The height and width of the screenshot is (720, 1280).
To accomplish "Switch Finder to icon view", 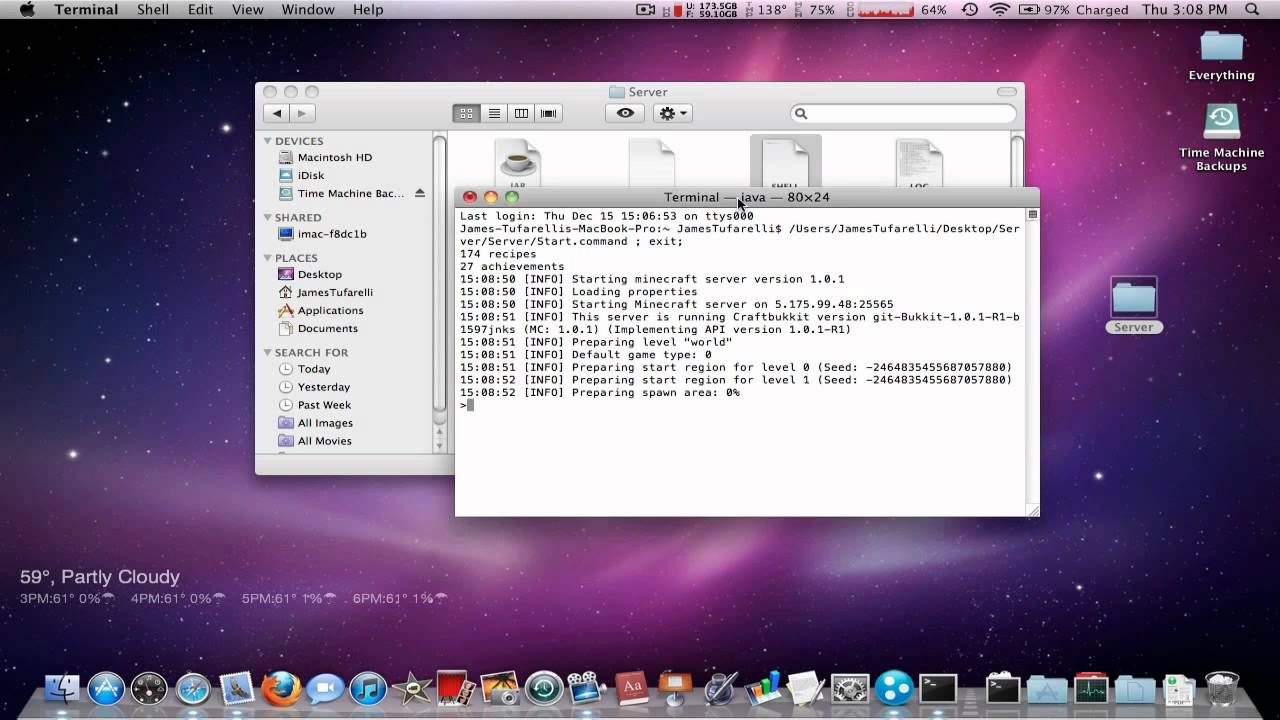I will coord(466,114).
